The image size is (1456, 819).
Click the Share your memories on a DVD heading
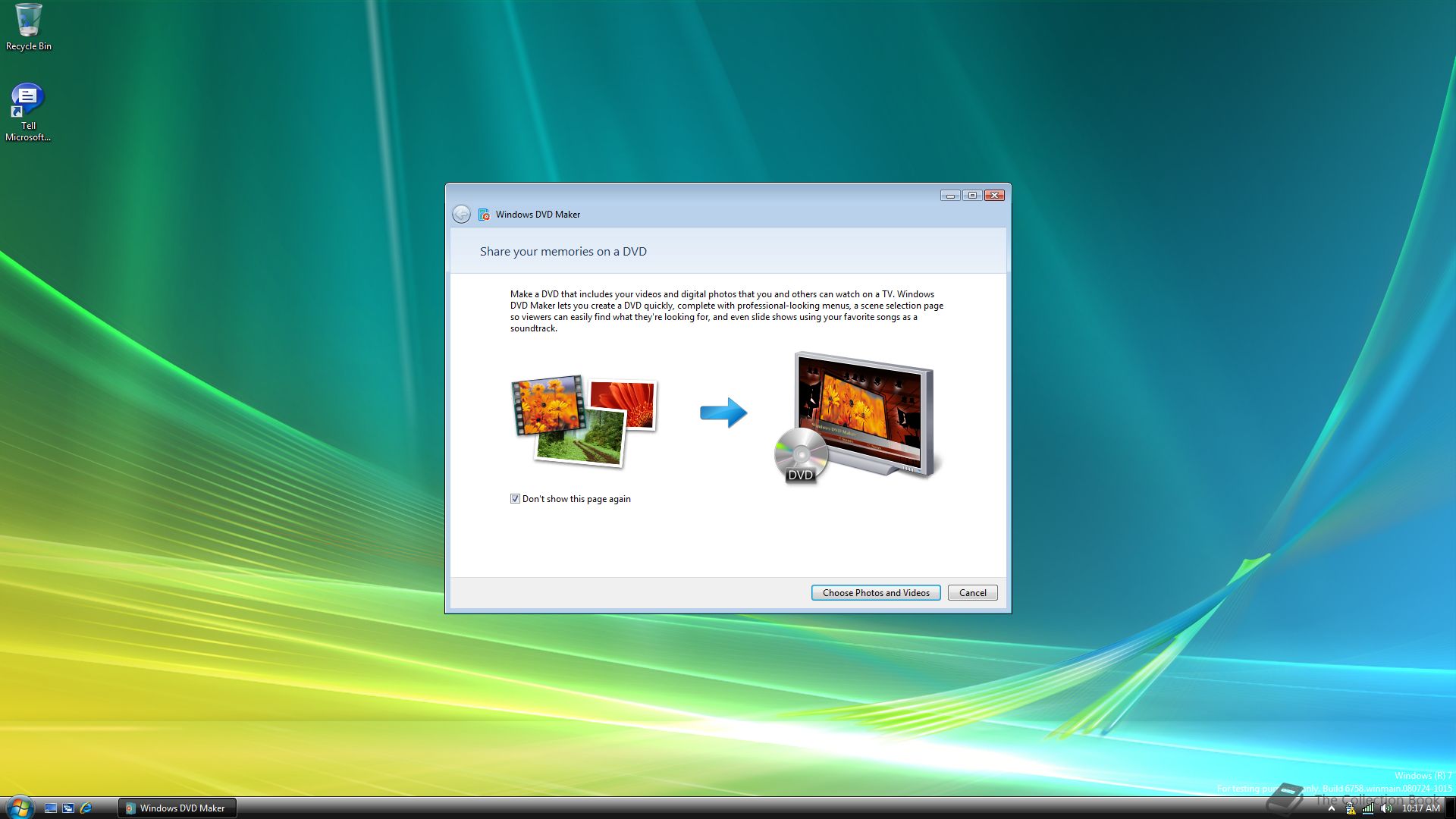pyautogui.click(x=563, y=252)
